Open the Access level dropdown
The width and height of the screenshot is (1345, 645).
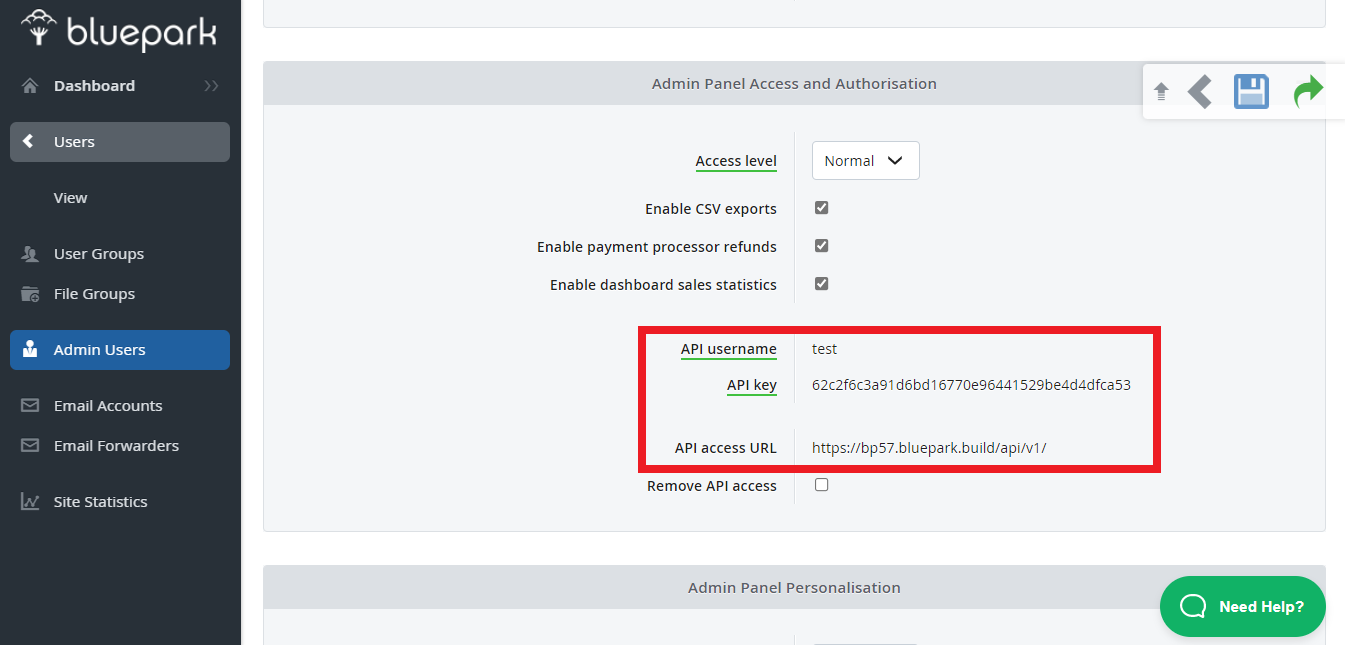(865, 161)
